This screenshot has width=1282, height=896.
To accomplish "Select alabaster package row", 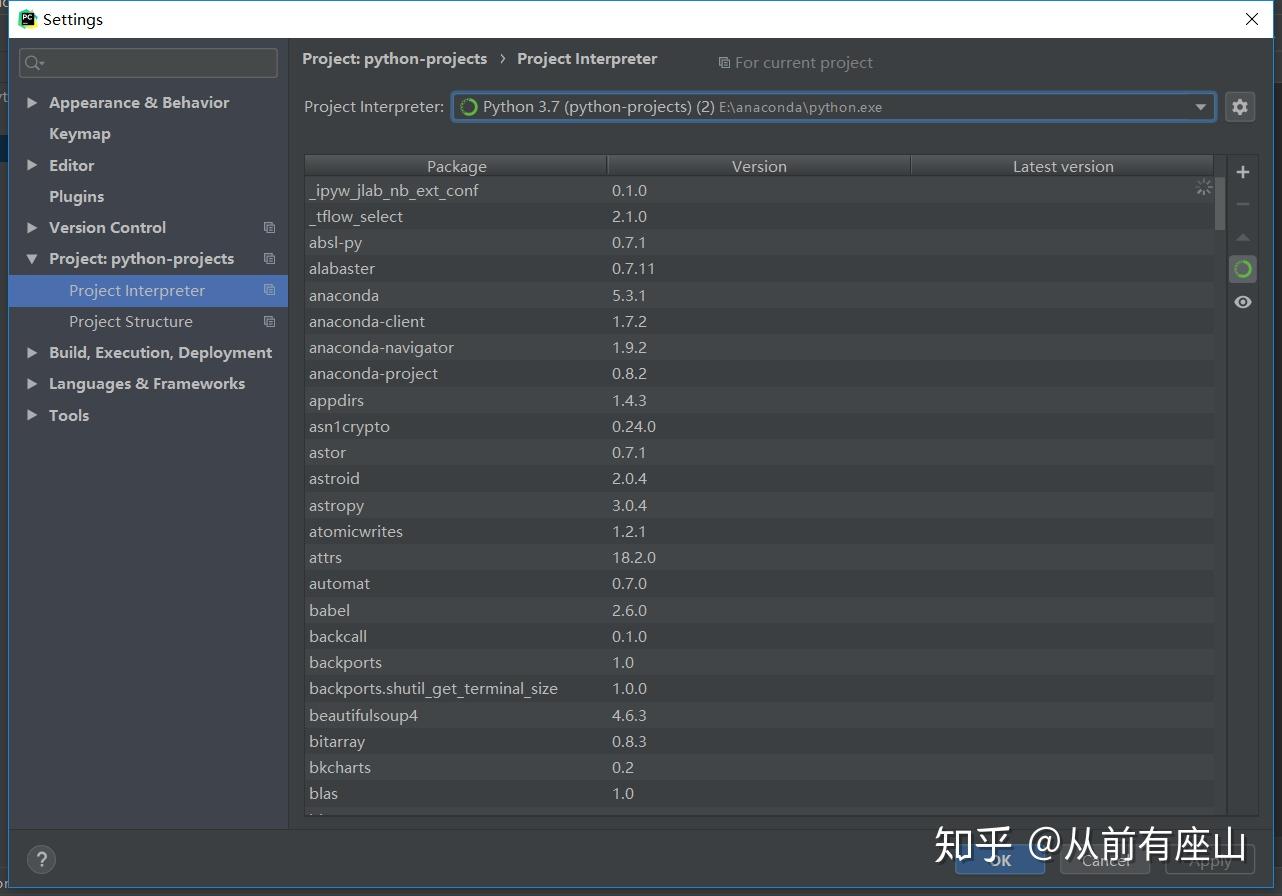I will click(759, 269).
